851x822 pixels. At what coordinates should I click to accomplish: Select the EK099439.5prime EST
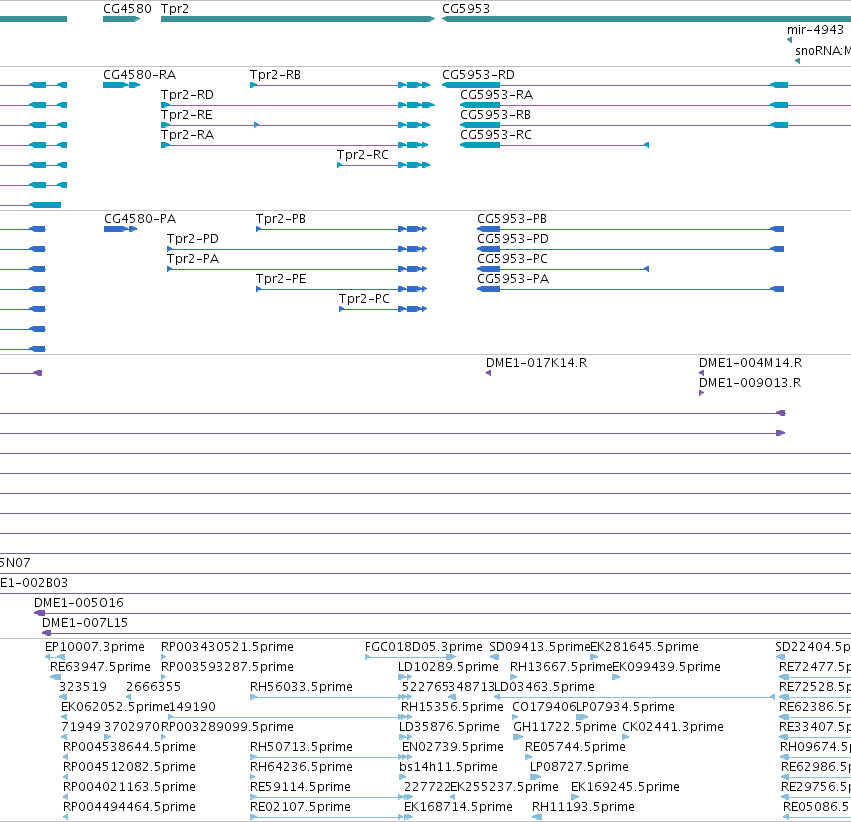(616, 677)
